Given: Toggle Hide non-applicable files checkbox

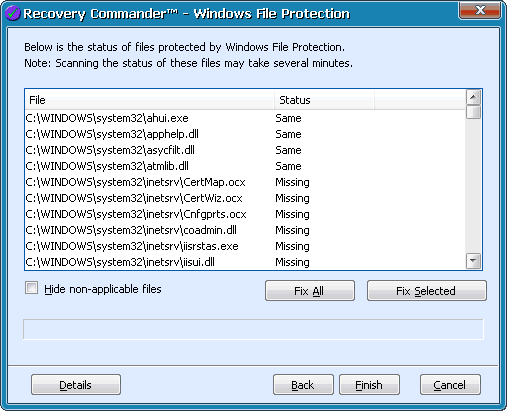Looking at the screenshot, I should pyautogui.click(x=31, y=288).
